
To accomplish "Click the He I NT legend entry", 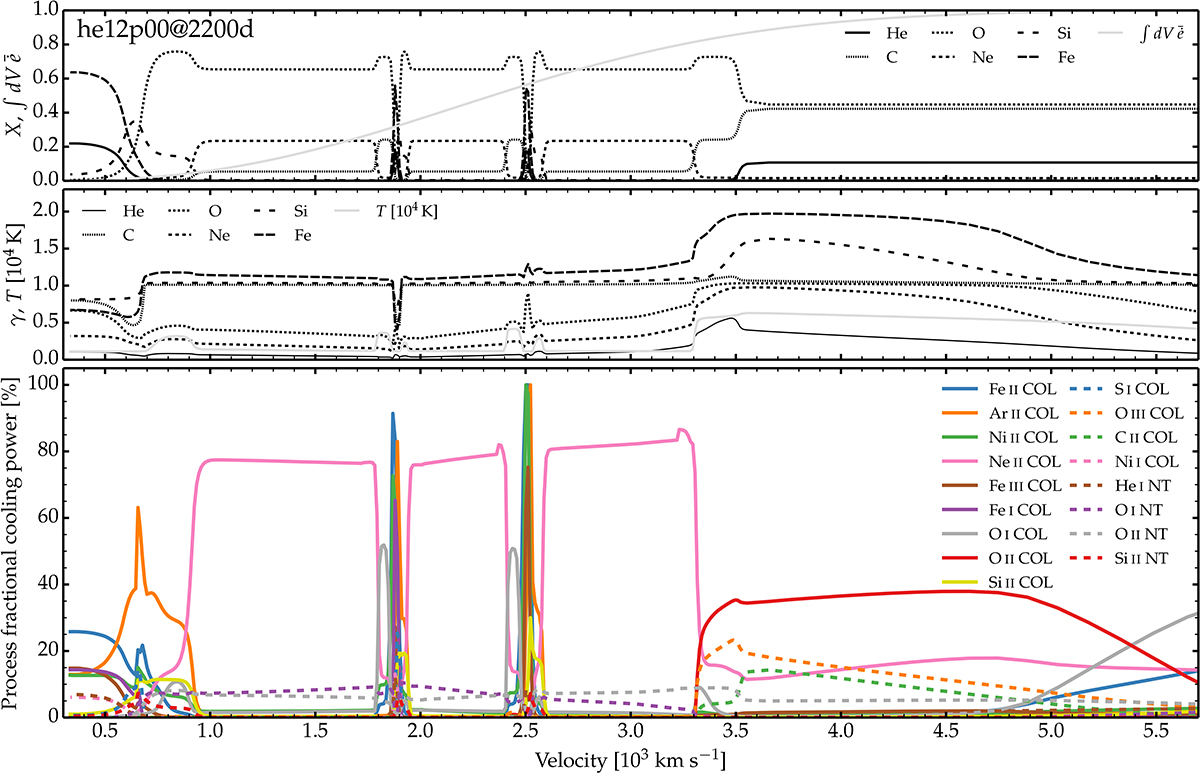I will pyautogui.click(x=1135, y=484).
